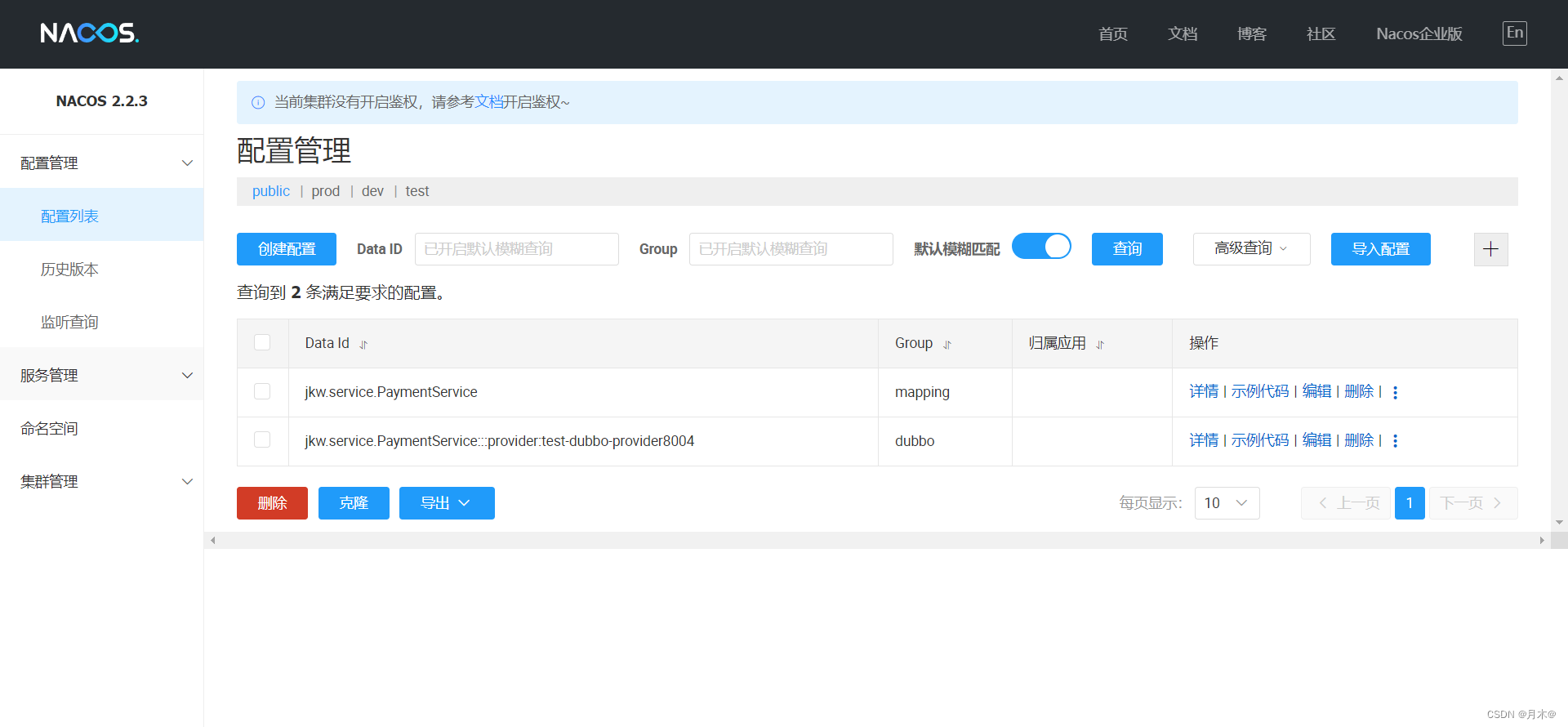Click the red 删除 button
1568x727 pixels.
click(272, 503)
